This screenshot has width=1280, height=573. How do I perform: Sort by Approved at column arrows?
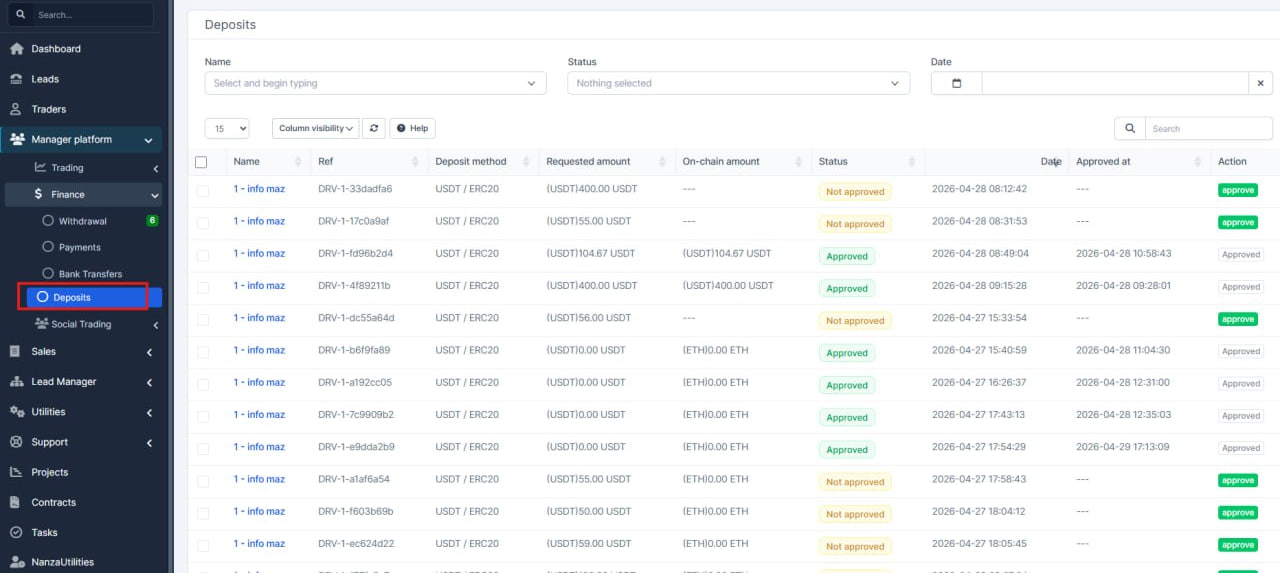[x=1198, y=162]
